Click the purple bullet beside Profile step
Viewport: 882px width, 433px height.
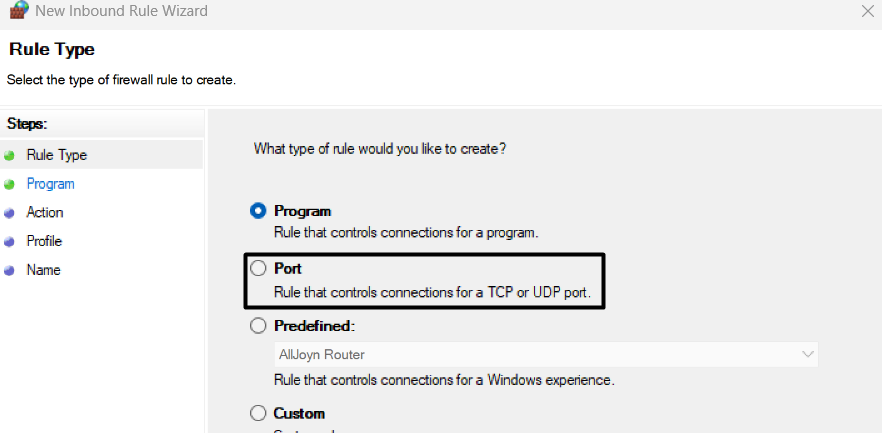pos(10,241)
